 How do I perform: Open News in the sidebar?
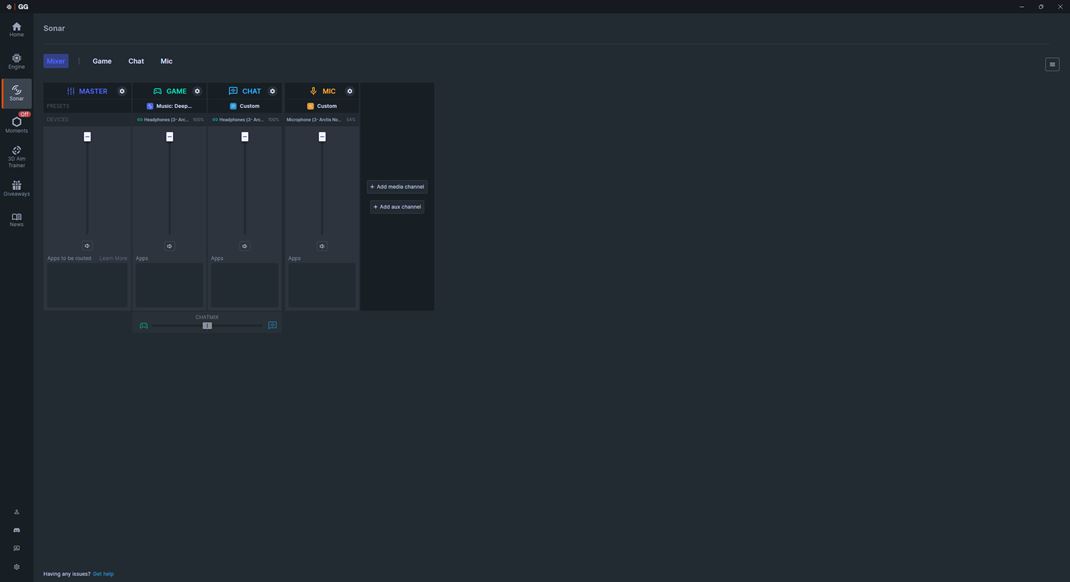click(16, 220)
